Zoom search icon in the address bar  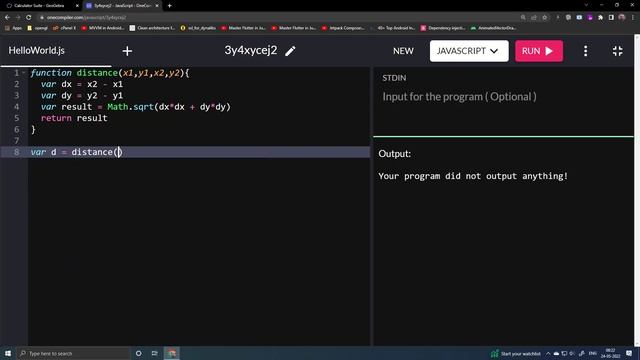coord(523,18)
